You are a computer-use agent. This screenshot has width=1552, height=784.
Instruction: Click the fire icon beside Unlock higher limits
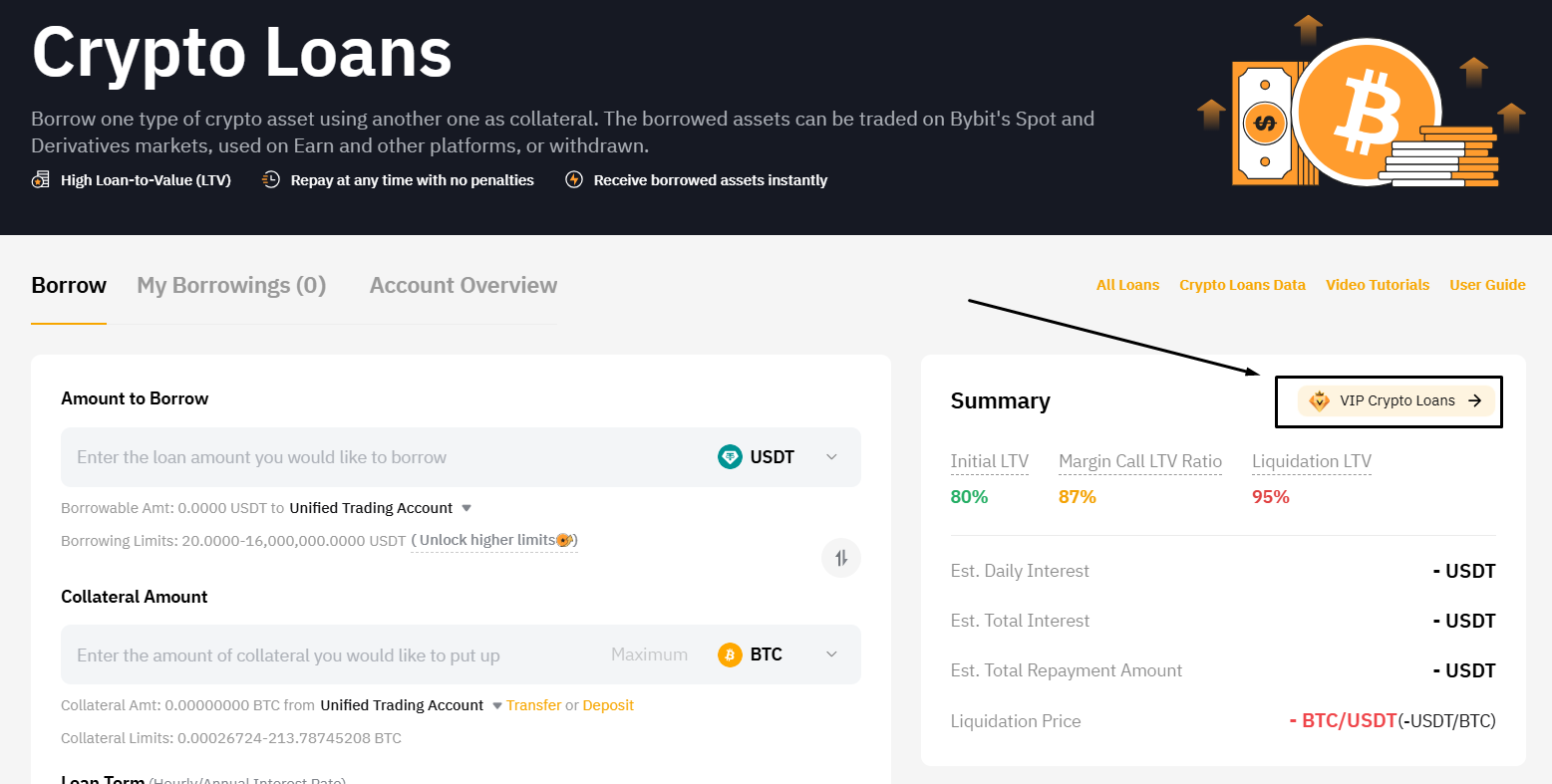pos(564,540)
